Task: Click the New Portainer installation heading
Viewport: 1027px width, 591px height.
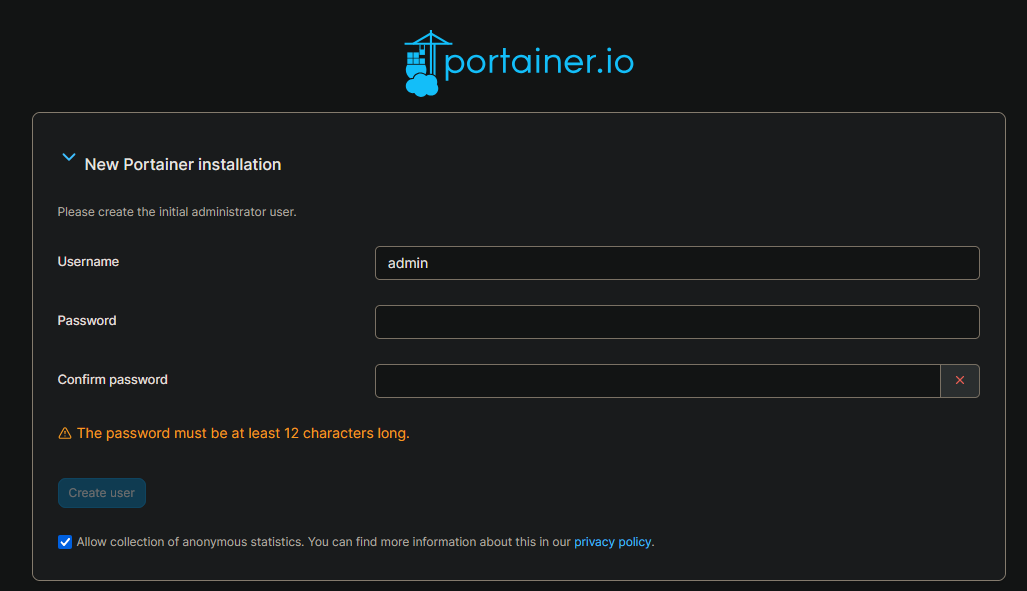Action: [182, 164]
